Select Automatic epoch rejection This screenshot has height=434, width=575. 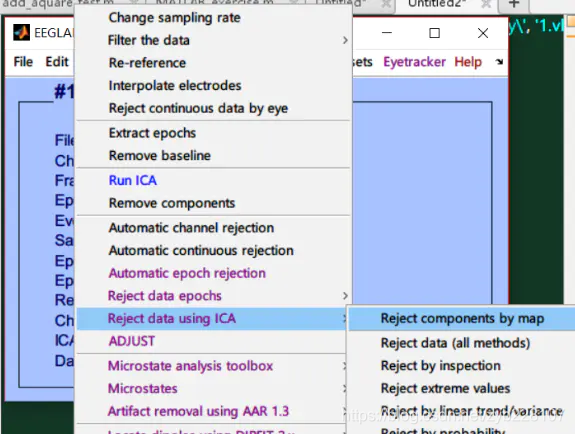213,273
